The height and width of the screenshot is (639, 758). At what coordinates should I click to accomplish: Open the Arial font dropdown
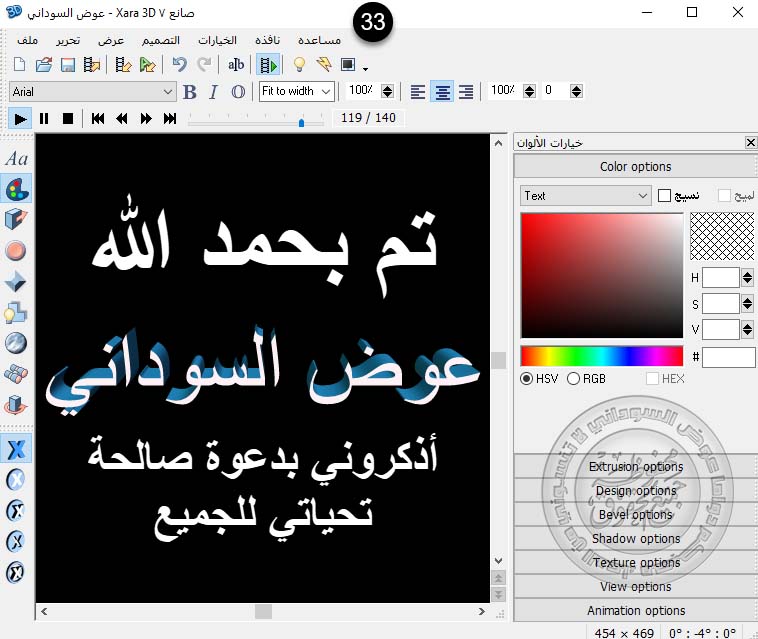click(92, 91)
